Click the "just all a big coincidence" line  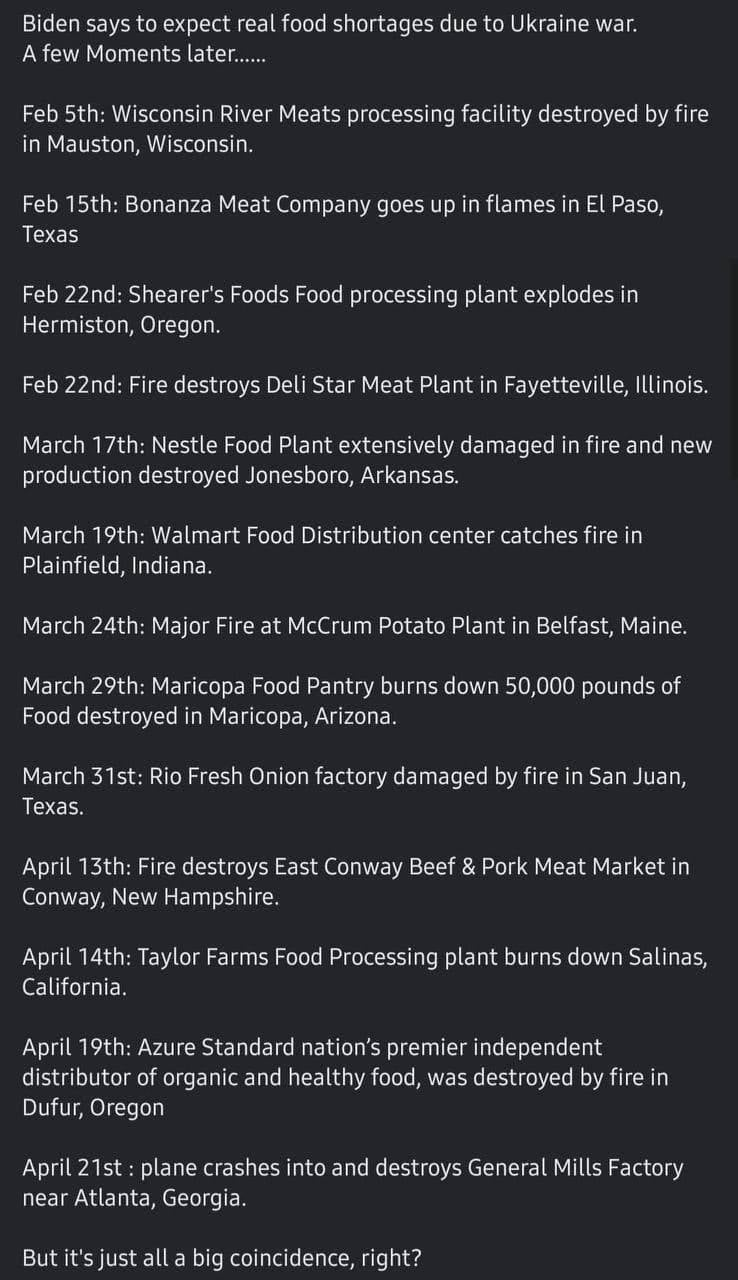[221, 1258]
